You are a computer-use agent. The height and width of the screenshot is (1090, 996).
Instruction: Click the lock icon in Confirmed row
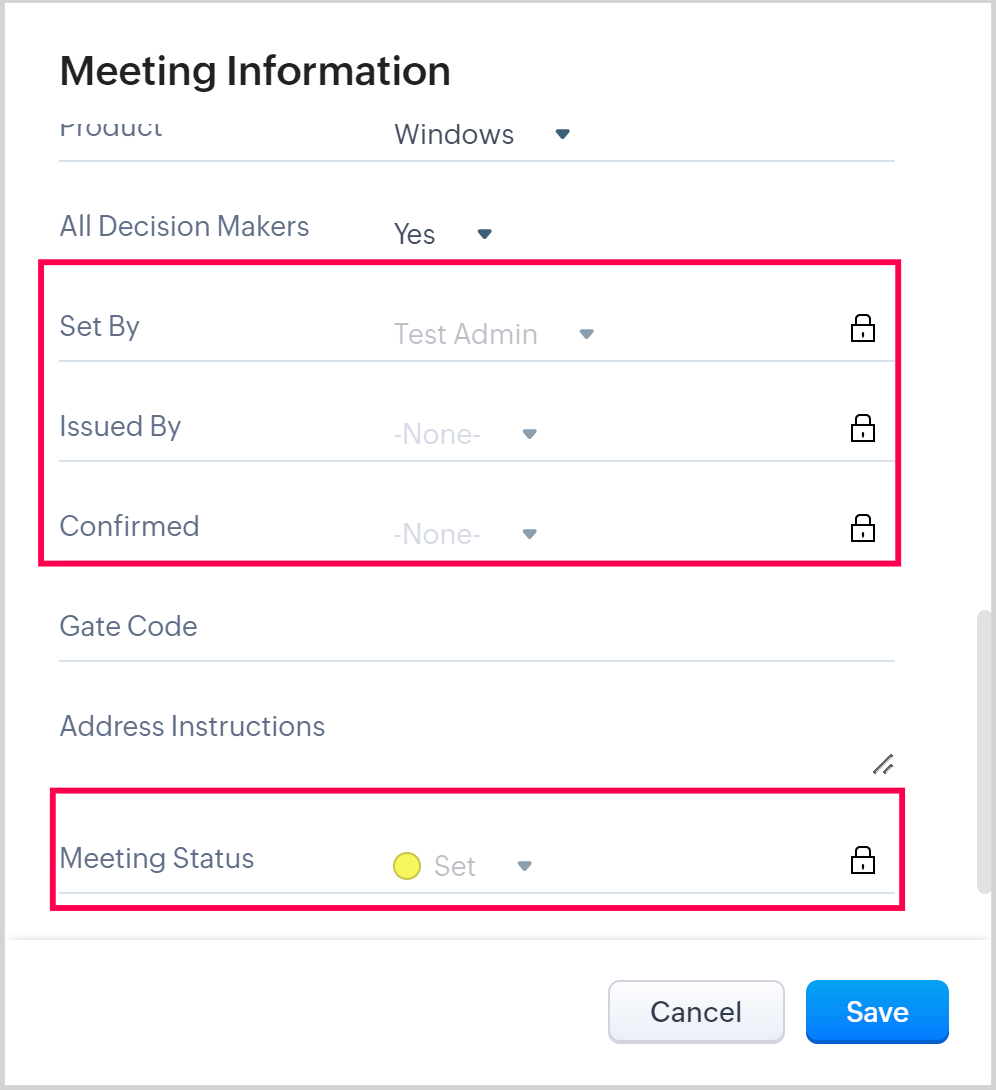862,528
